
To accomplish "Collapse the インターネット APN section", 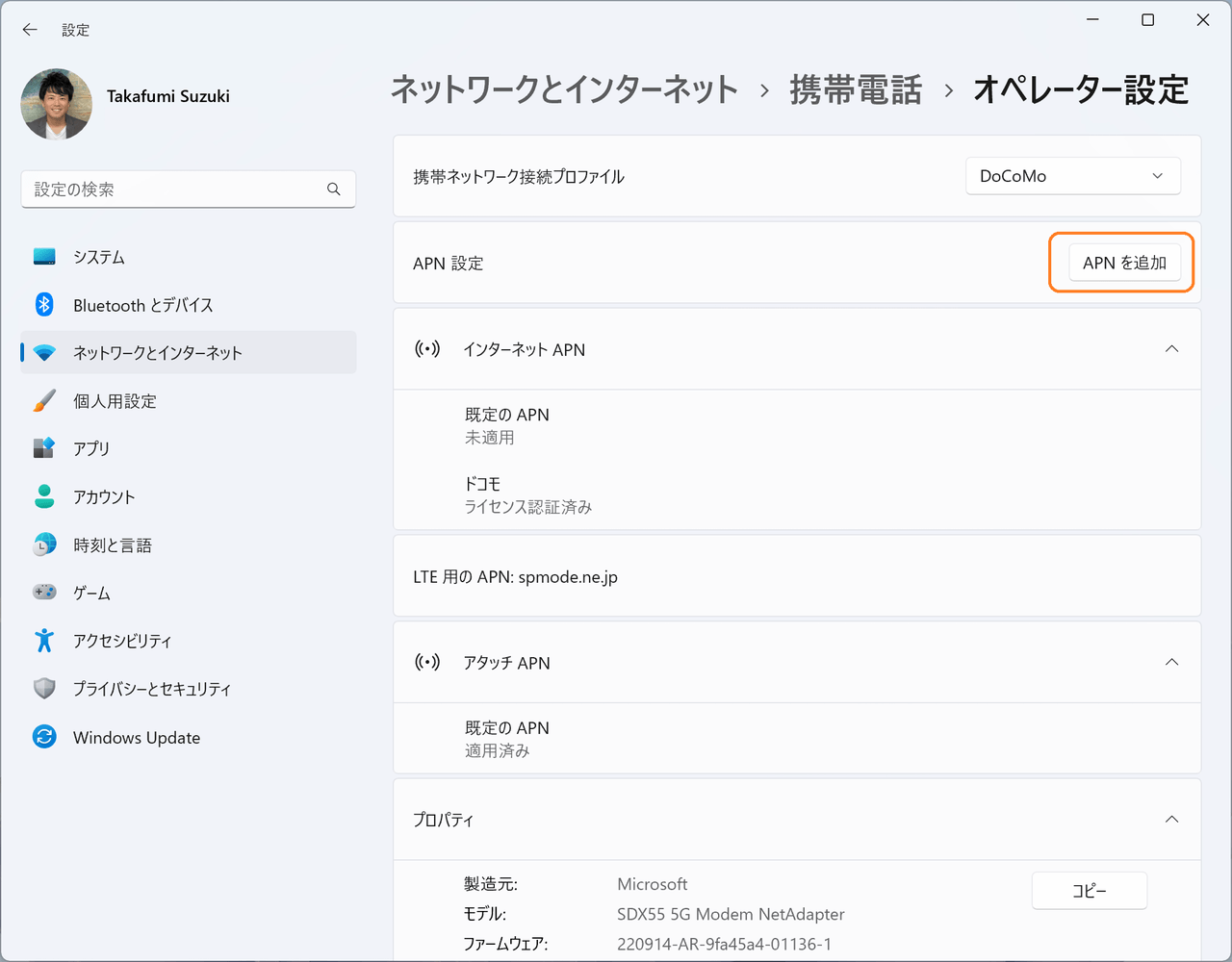I will pos(1171,349).
